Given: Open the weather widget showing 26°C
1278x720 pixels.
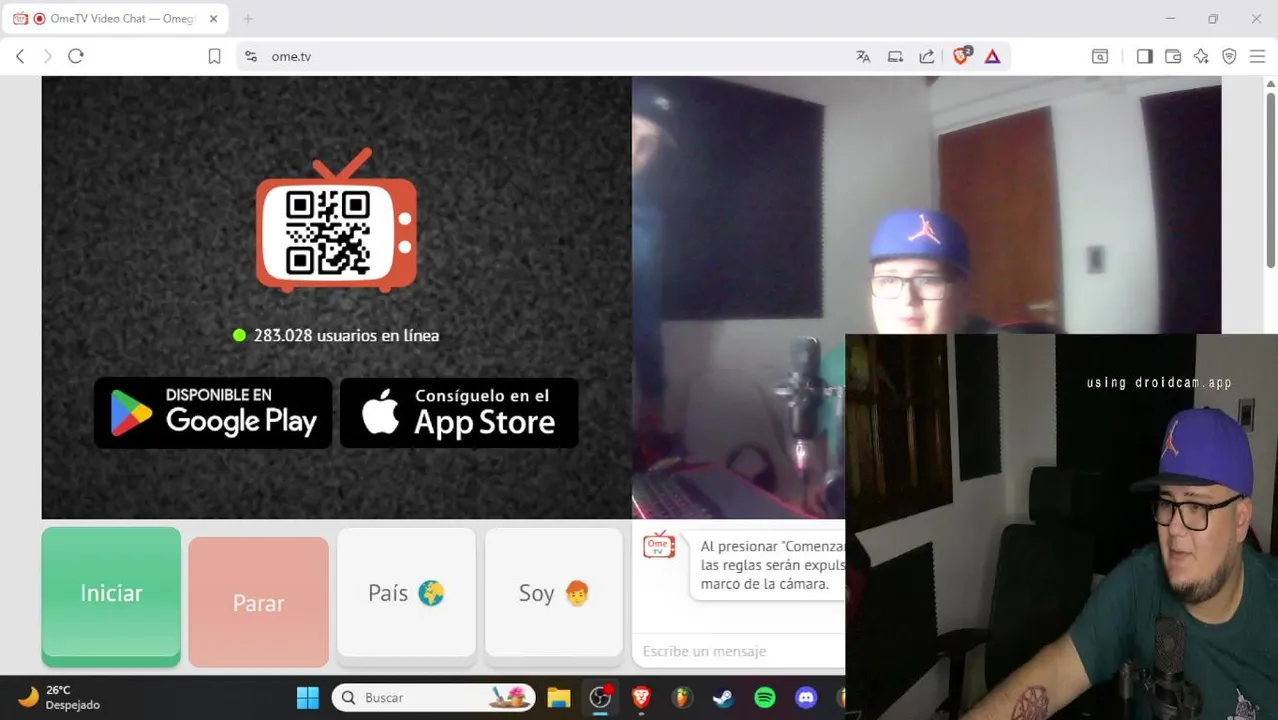Looking at the screenshot, I should 60,697.
